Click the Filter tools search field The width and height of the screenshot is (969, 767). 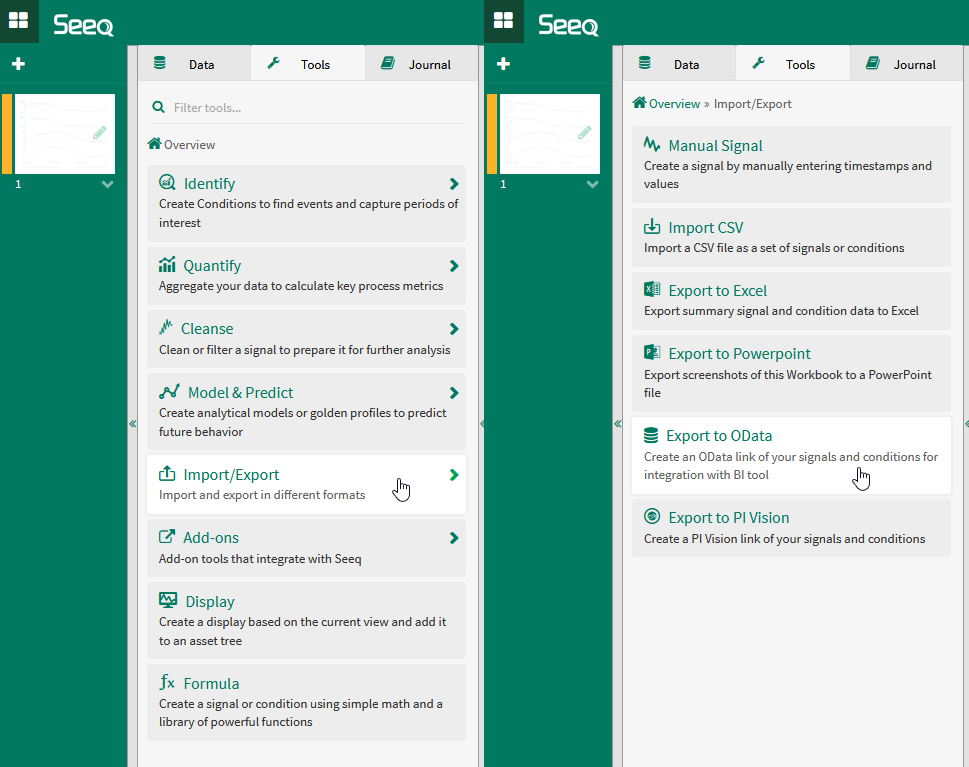[x=310, y=107]
